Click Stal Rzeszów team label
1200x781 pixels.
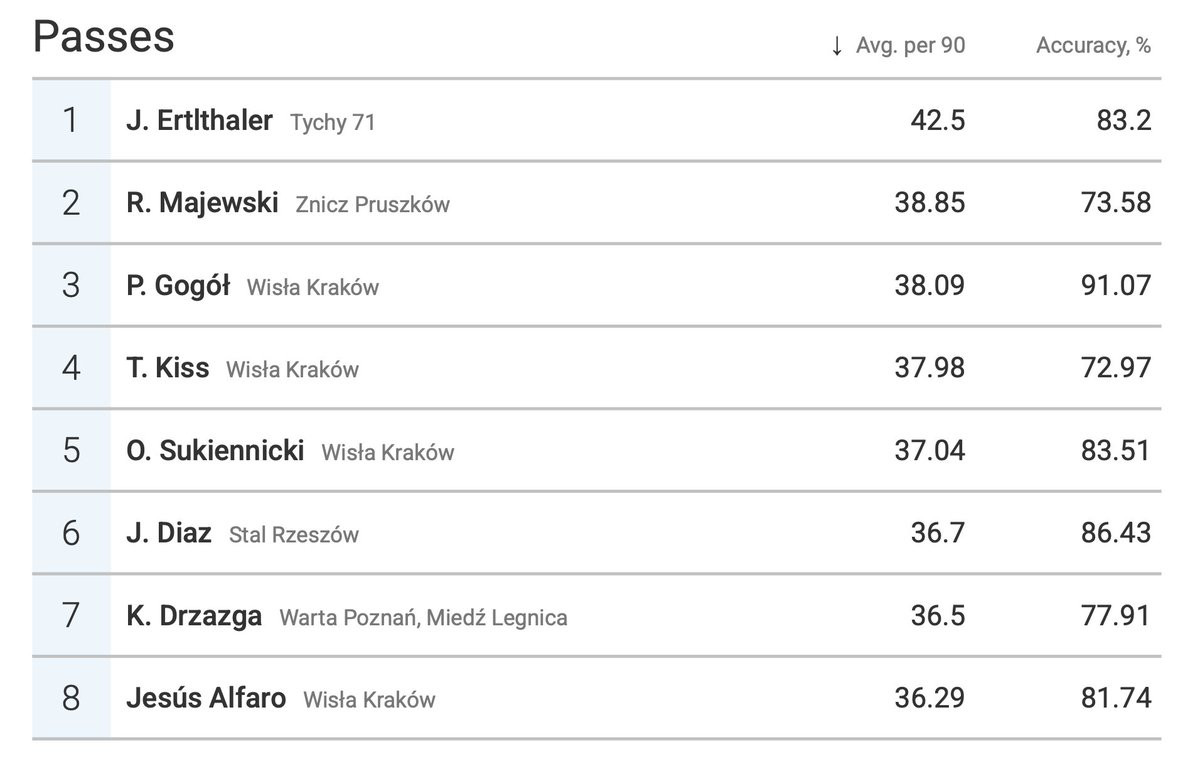294,535
